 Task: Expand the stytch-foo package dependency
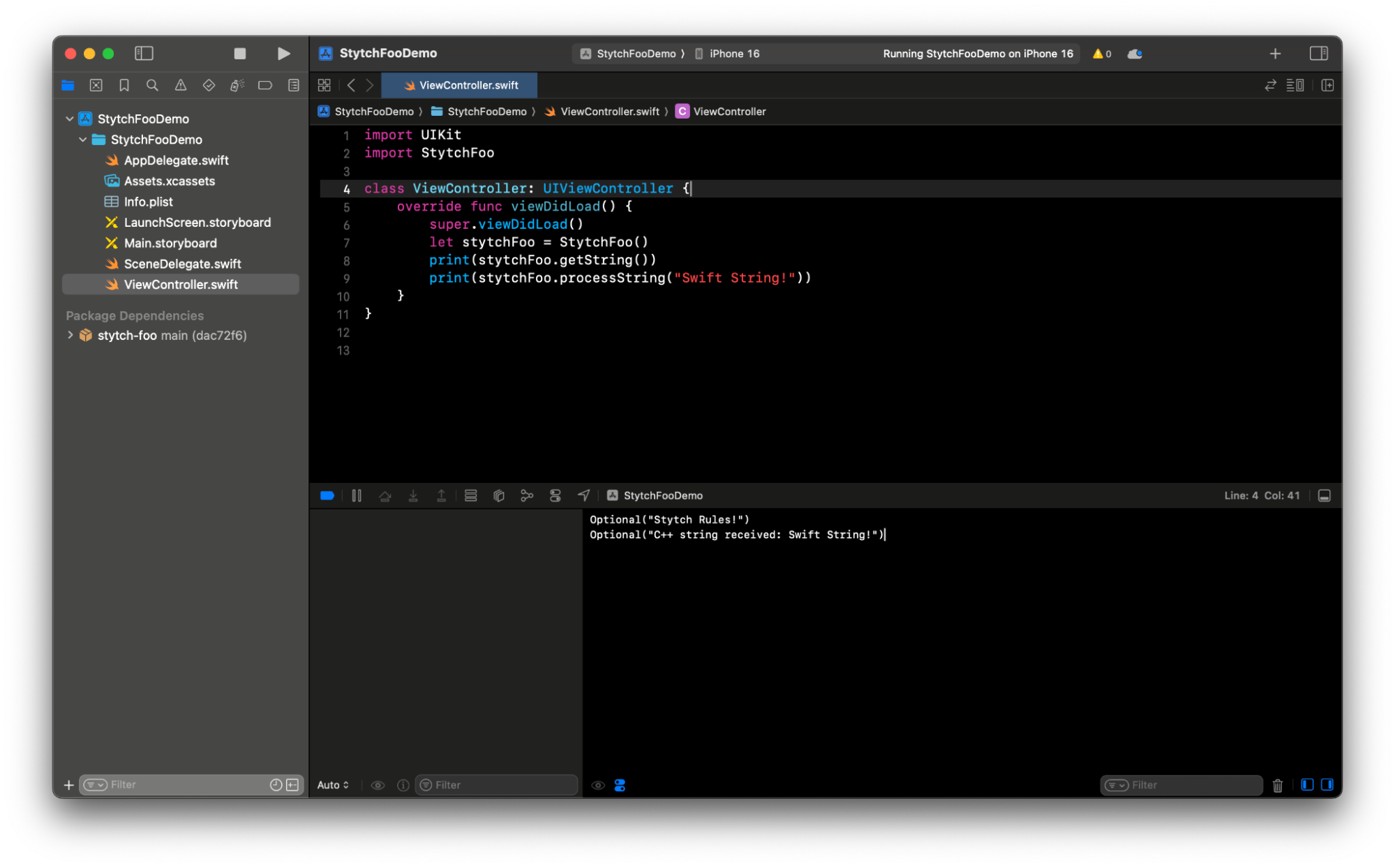[70, 335]
